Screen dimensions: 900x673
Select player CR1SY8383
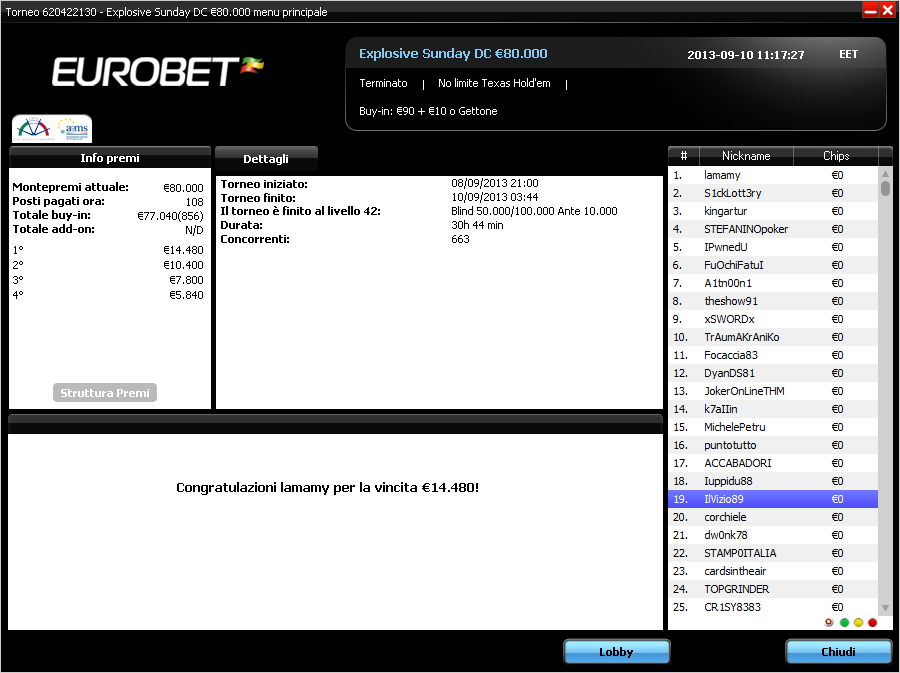click(773, 607)
